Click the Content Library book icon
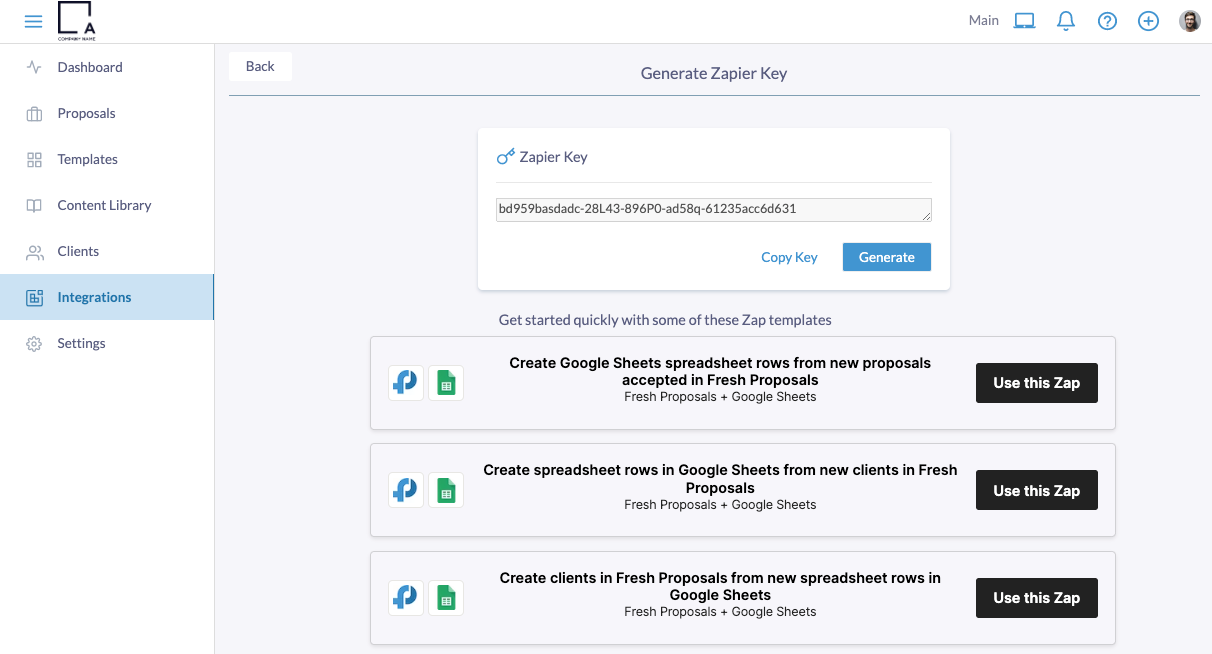The image size is (1212, 654). tap(34, 206)
